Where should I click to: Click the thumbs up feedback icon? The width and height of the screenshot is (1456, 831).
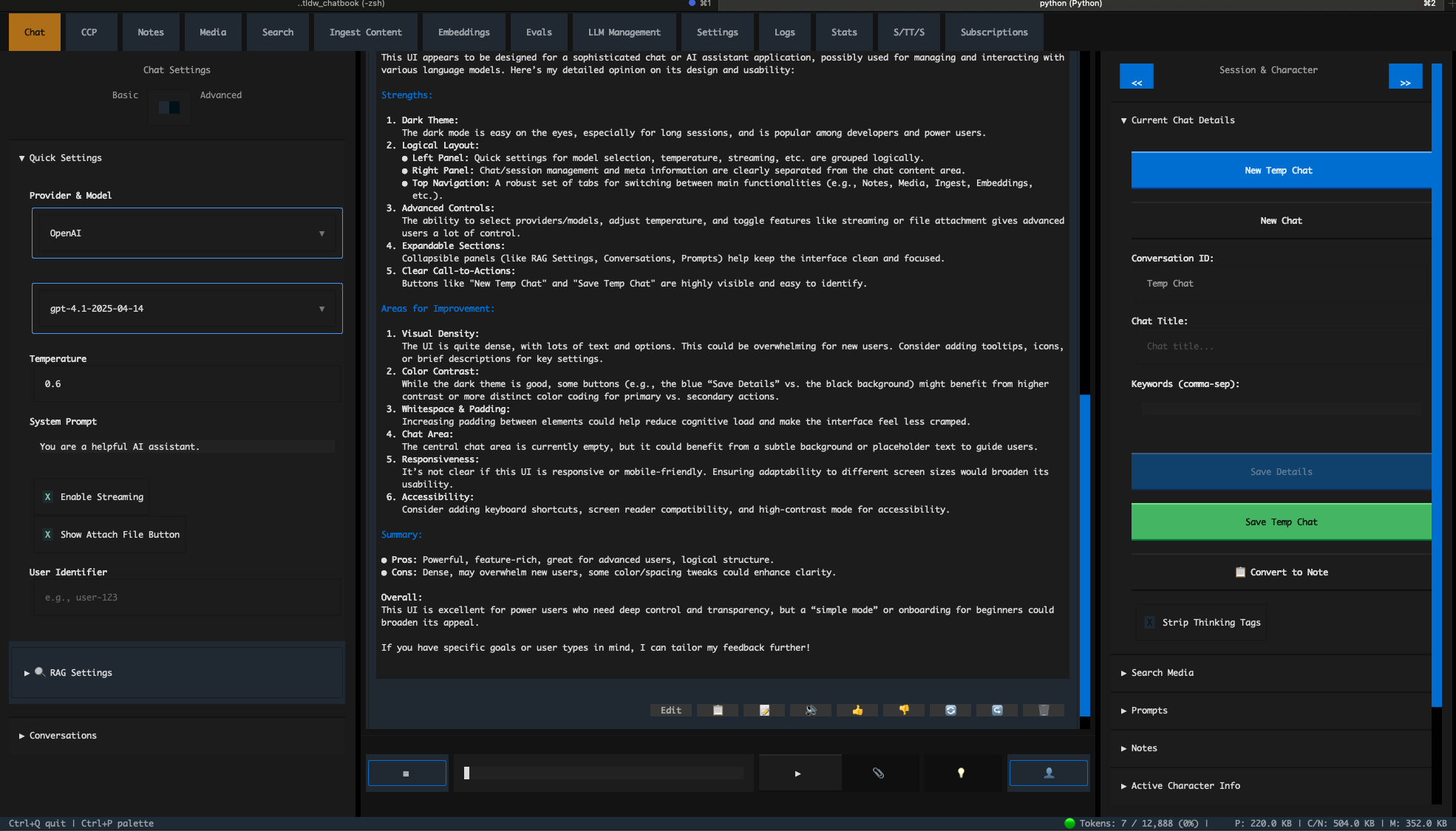857,710
